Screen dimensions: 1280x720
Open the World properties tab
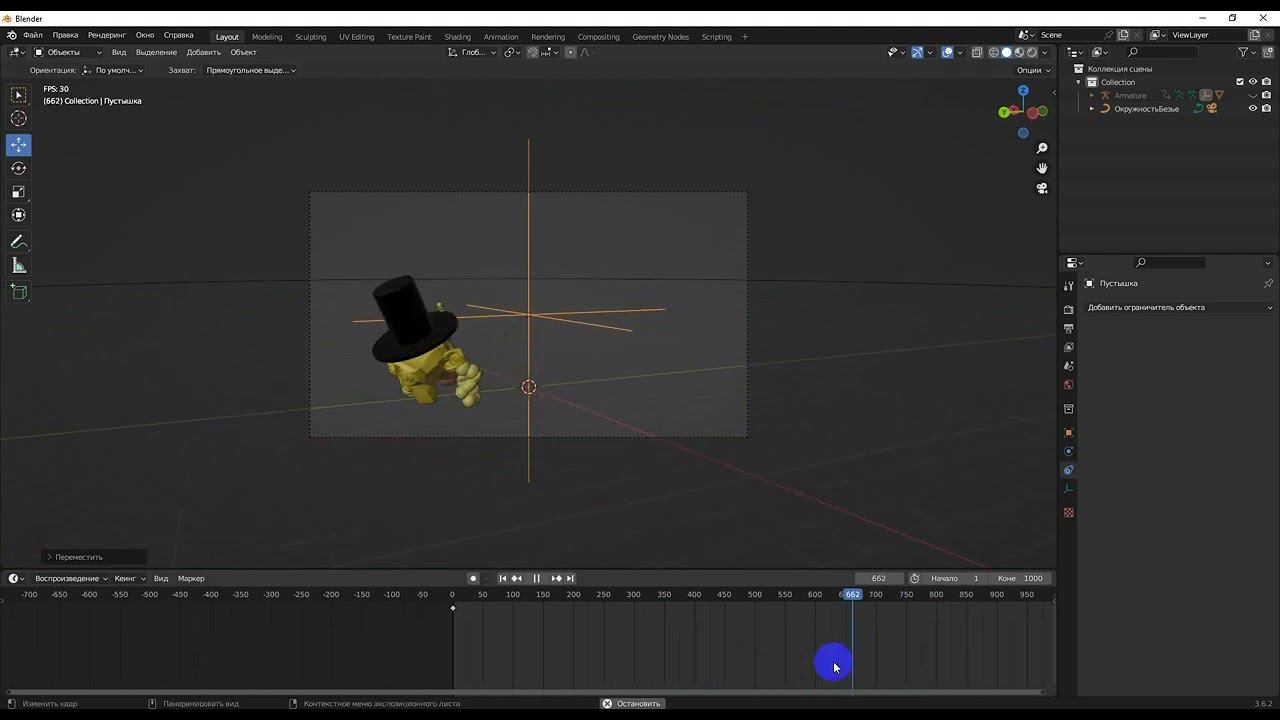pos(1068,385)
